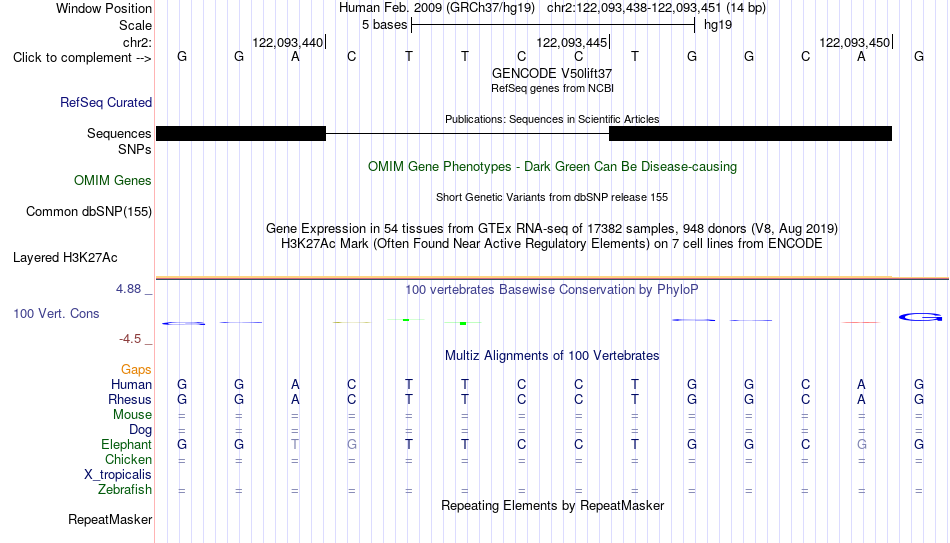The image size is (950, 543).
Task: Open '100 vertebrates Basewise Conservation by PhyloP' title
Action: (x=552, y=290)
